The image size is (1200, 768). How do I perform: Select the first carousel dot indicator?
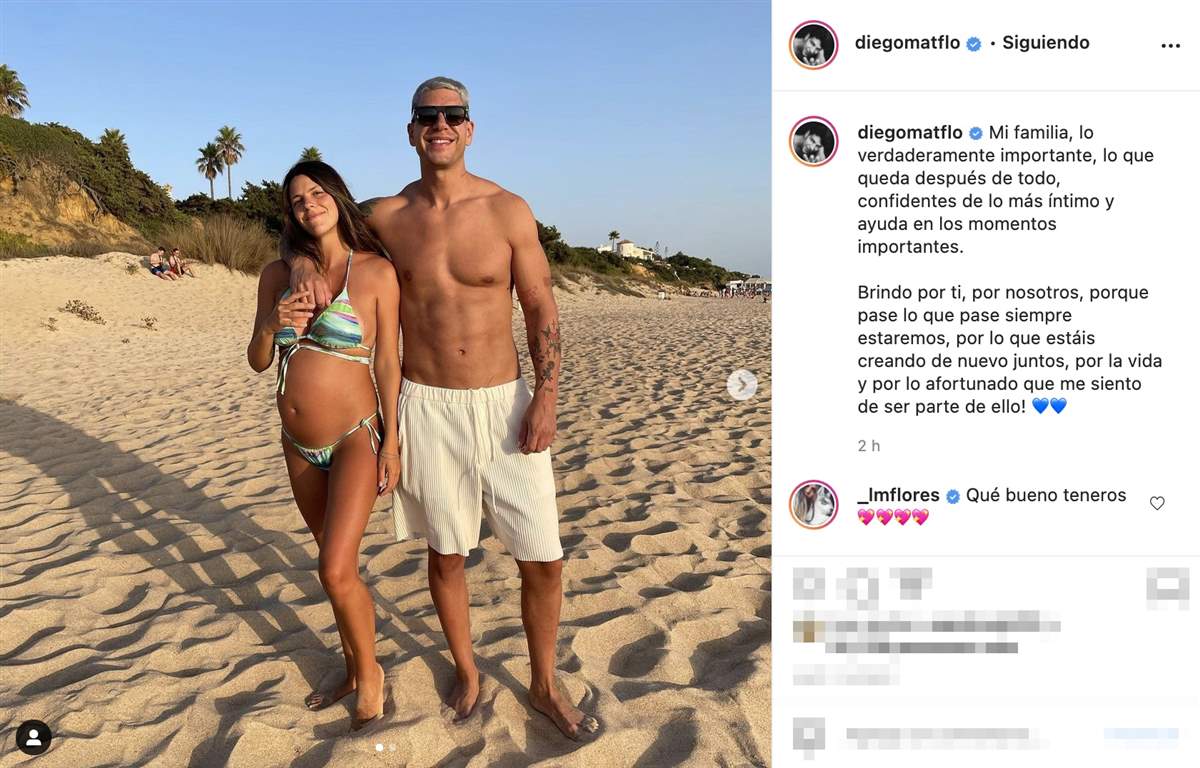pyautogui.click(x=379, y=747)
